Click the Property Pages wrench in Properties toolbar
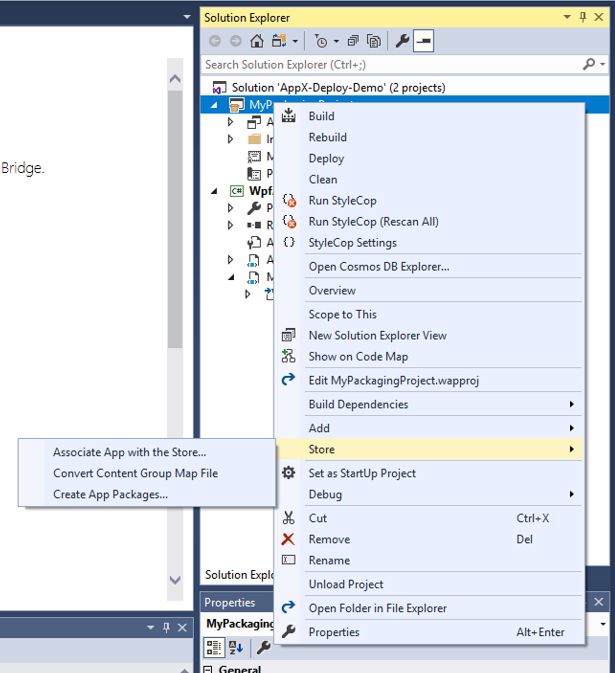 263,648
